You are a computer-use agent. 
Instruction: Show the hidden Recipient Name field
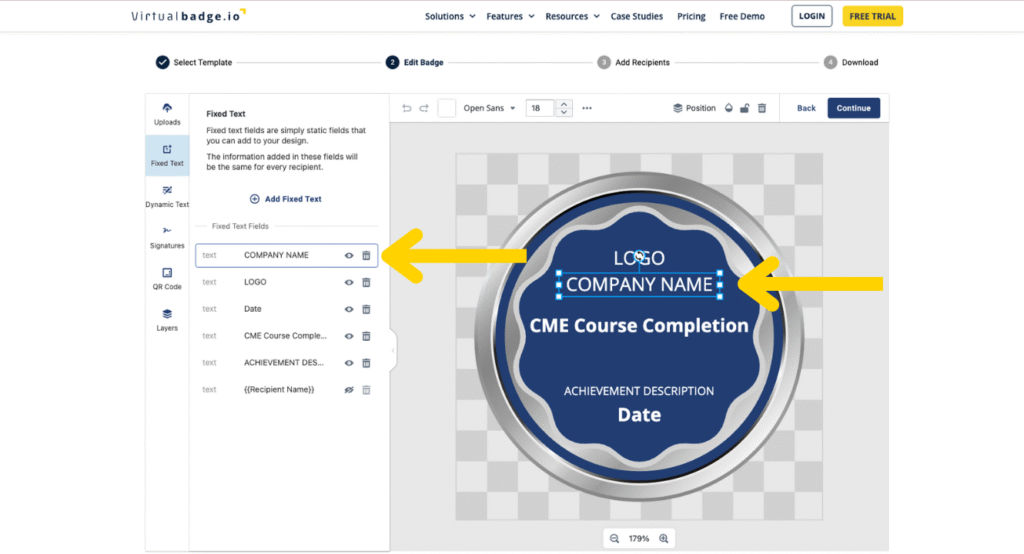point(349,389)
